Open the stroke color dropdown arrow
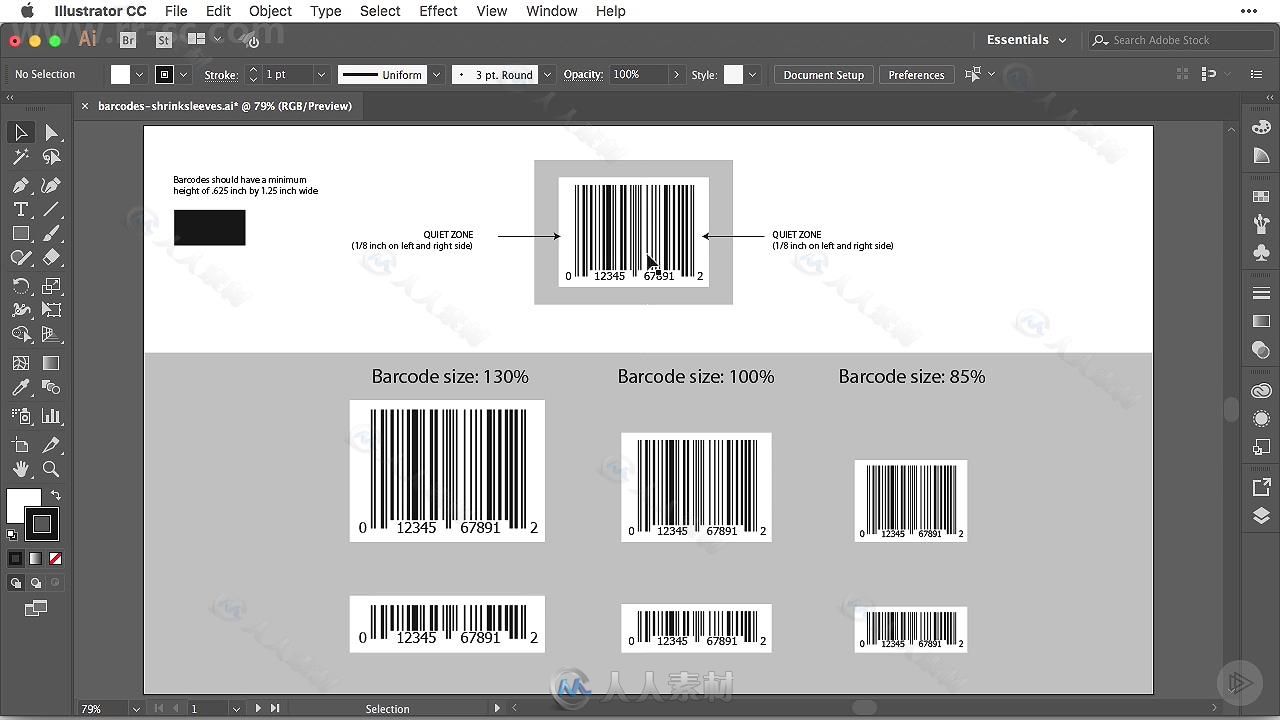The image size is (1280, 720). coord(183,75)
